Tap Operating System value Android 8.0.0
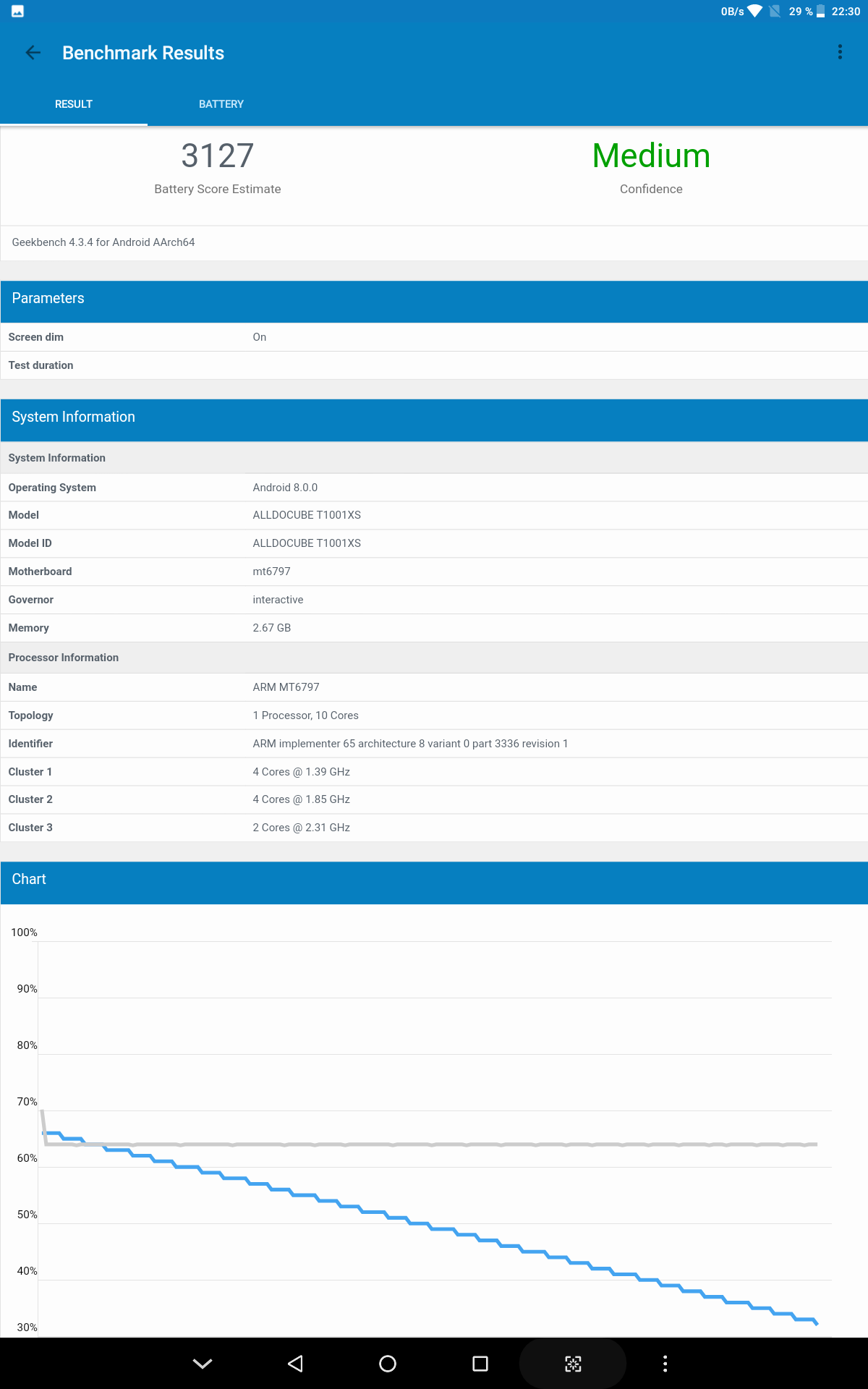 click(285, 488)
